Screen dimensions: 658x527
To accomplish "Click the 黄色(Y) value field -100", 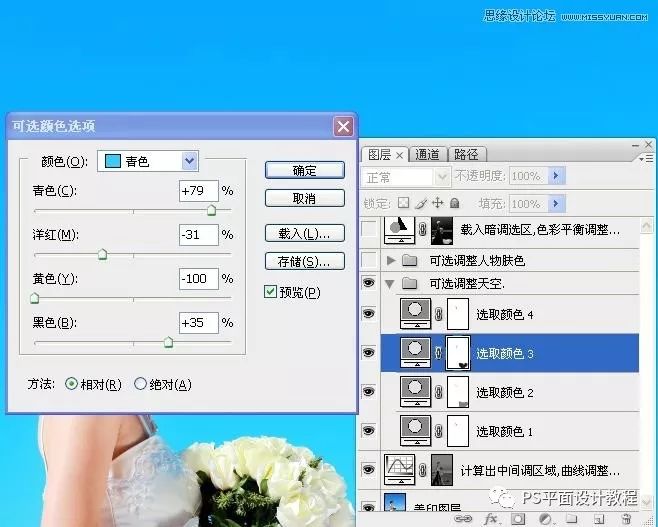I will click(198, 279).
